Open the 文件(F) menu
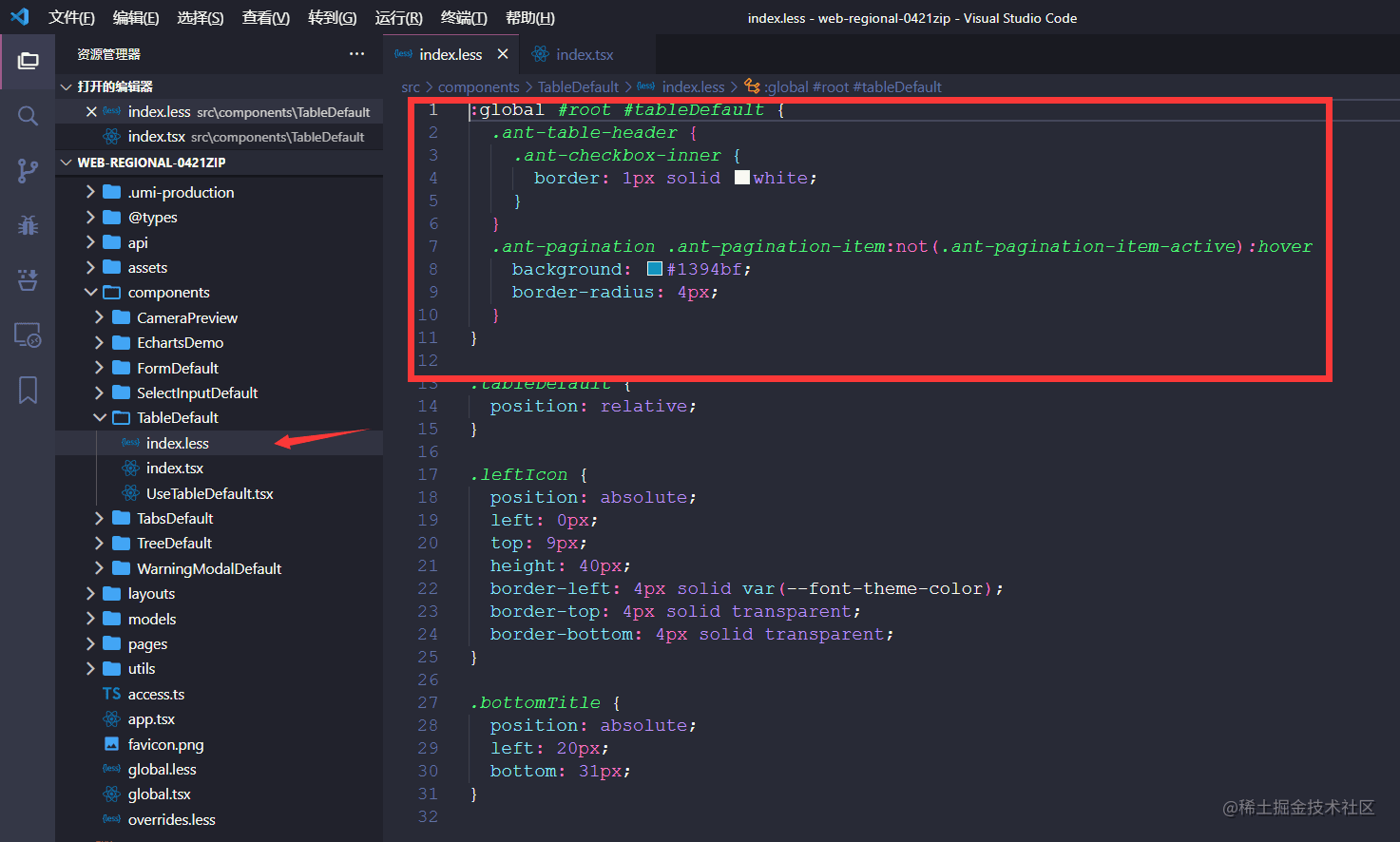The height and width of the screenshot is (842, 1400). (71, 18)
